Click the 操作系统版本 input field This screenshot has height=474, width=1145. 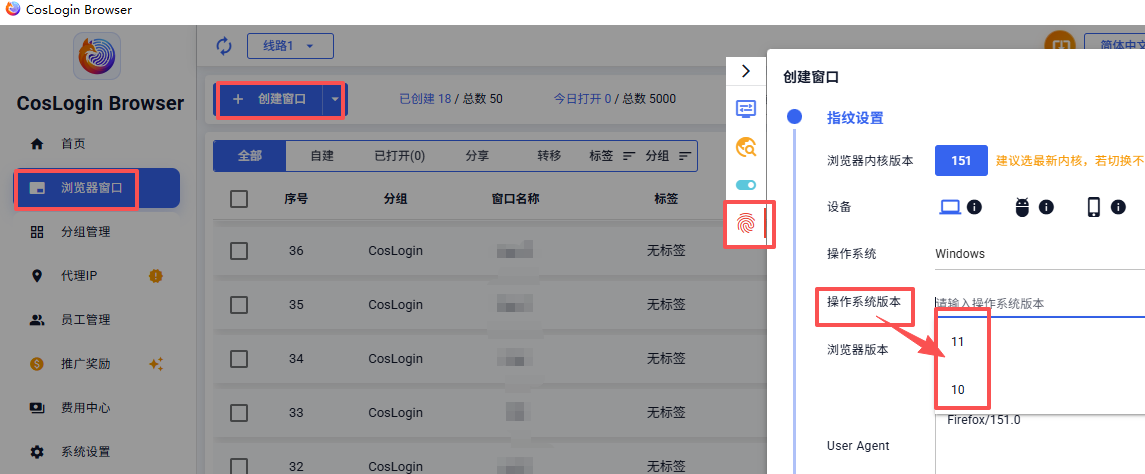1040,303
